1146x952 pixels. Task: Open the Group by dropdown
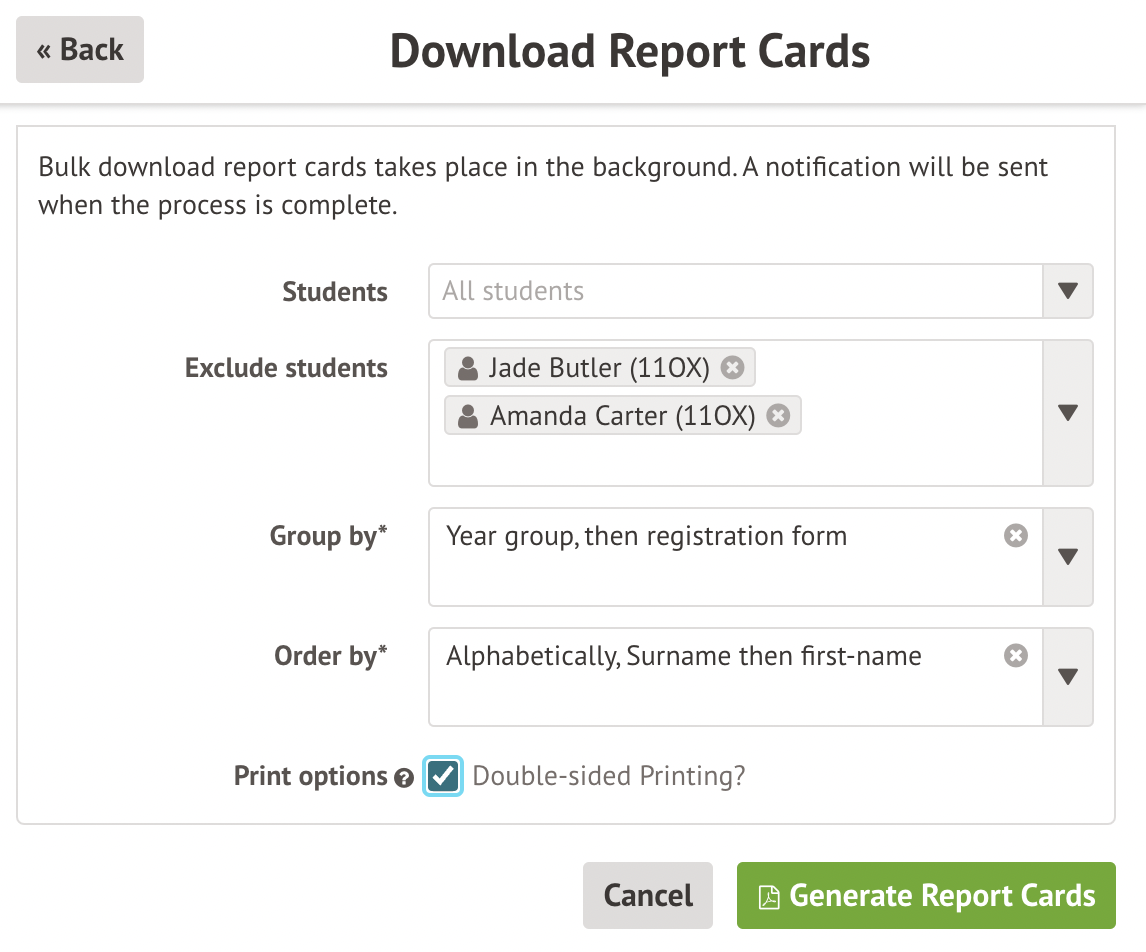tap(1067, 557)
